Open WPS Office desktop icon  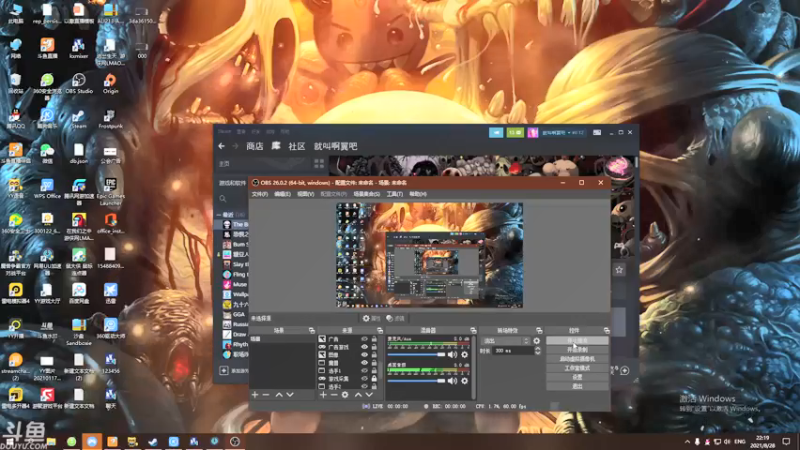(47, 189)
